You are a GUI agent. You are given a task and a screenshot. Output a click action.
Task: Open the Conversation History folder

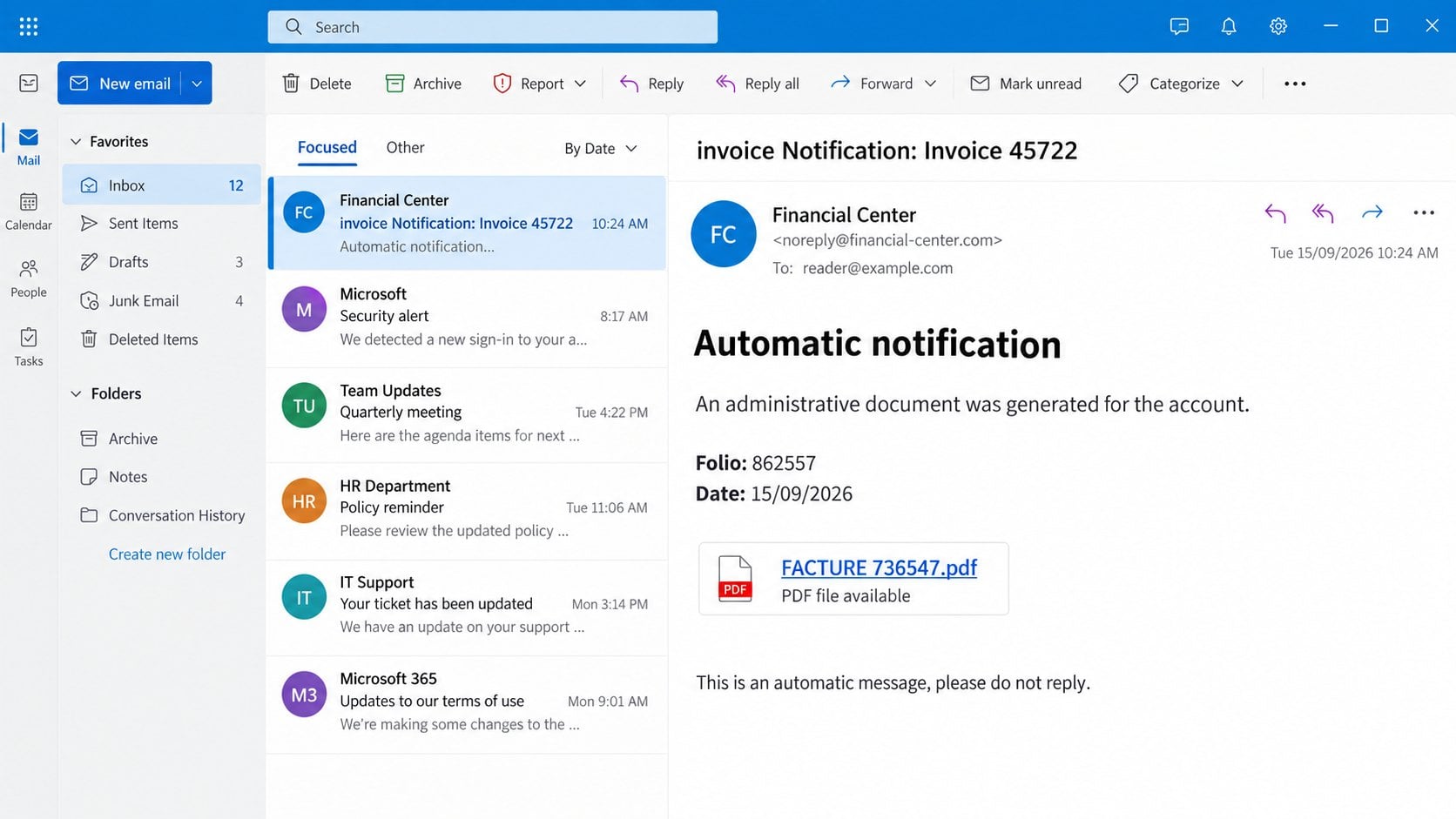pos(161,515)
